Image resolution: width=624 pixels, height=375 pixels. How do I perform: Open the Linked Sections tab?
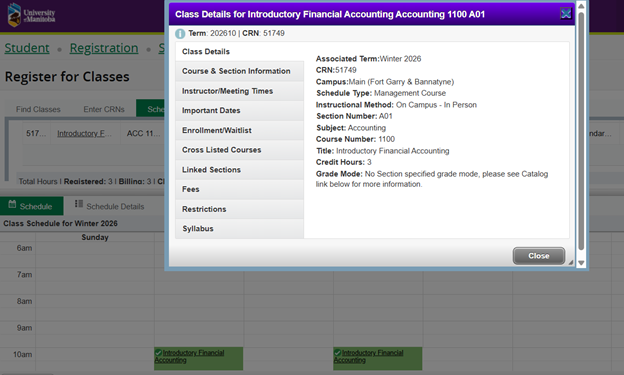click(240, 170)
